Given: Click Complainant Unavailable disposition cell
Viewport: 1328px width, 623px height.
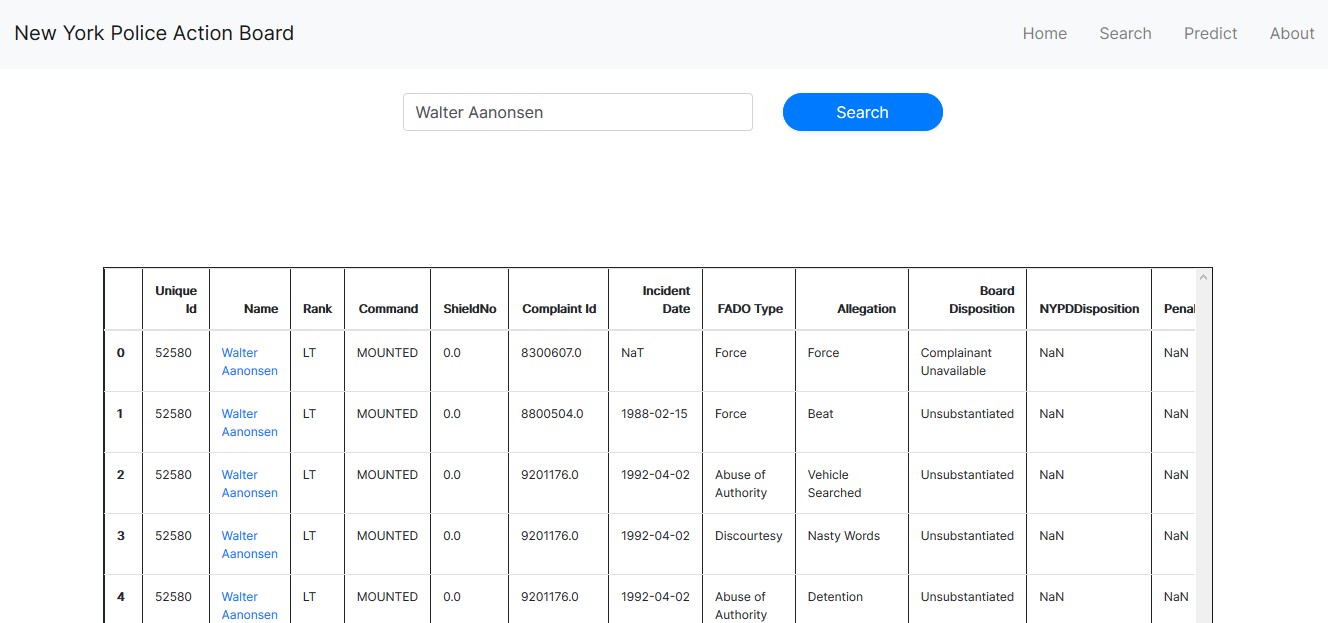Looking at the screenshot, I should coord(967,361).
